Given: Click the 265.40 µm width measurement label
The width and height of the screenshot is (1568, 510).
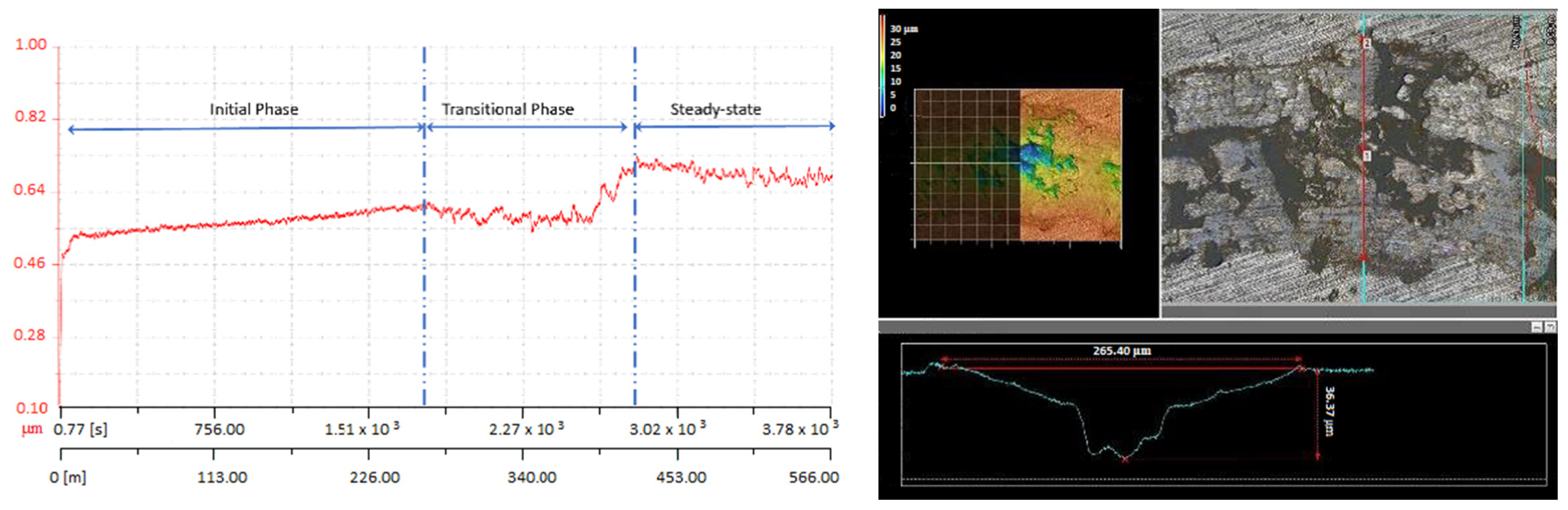Looking at the screenshot, I should (1121, 351).
